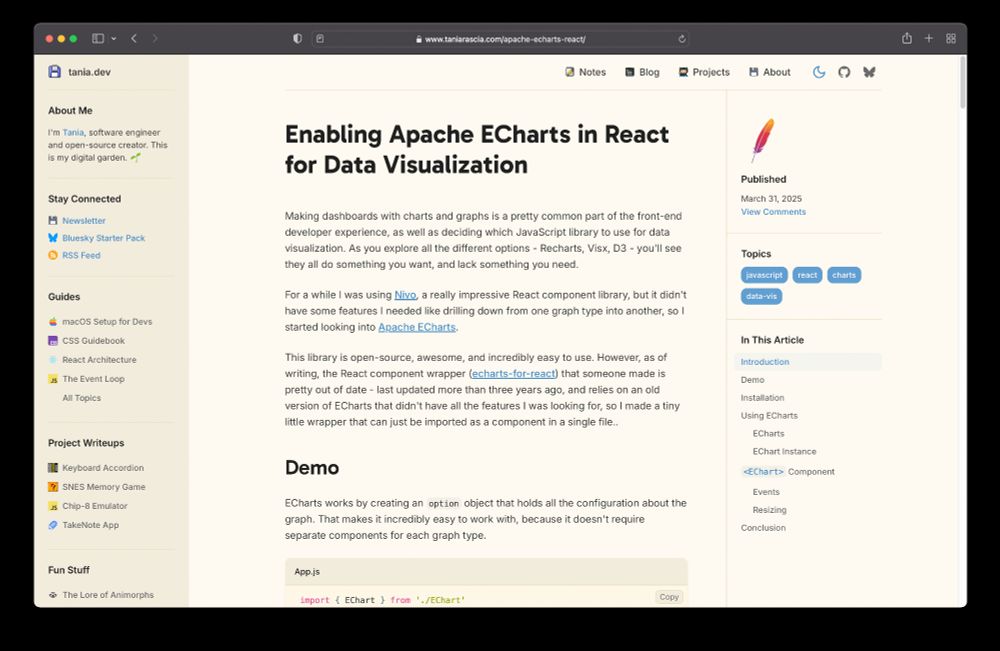Image resolution: width=1000 pixels, height=651 pixels.
Task: Open the RSS Feed link
Action: (x=81, y=255)
